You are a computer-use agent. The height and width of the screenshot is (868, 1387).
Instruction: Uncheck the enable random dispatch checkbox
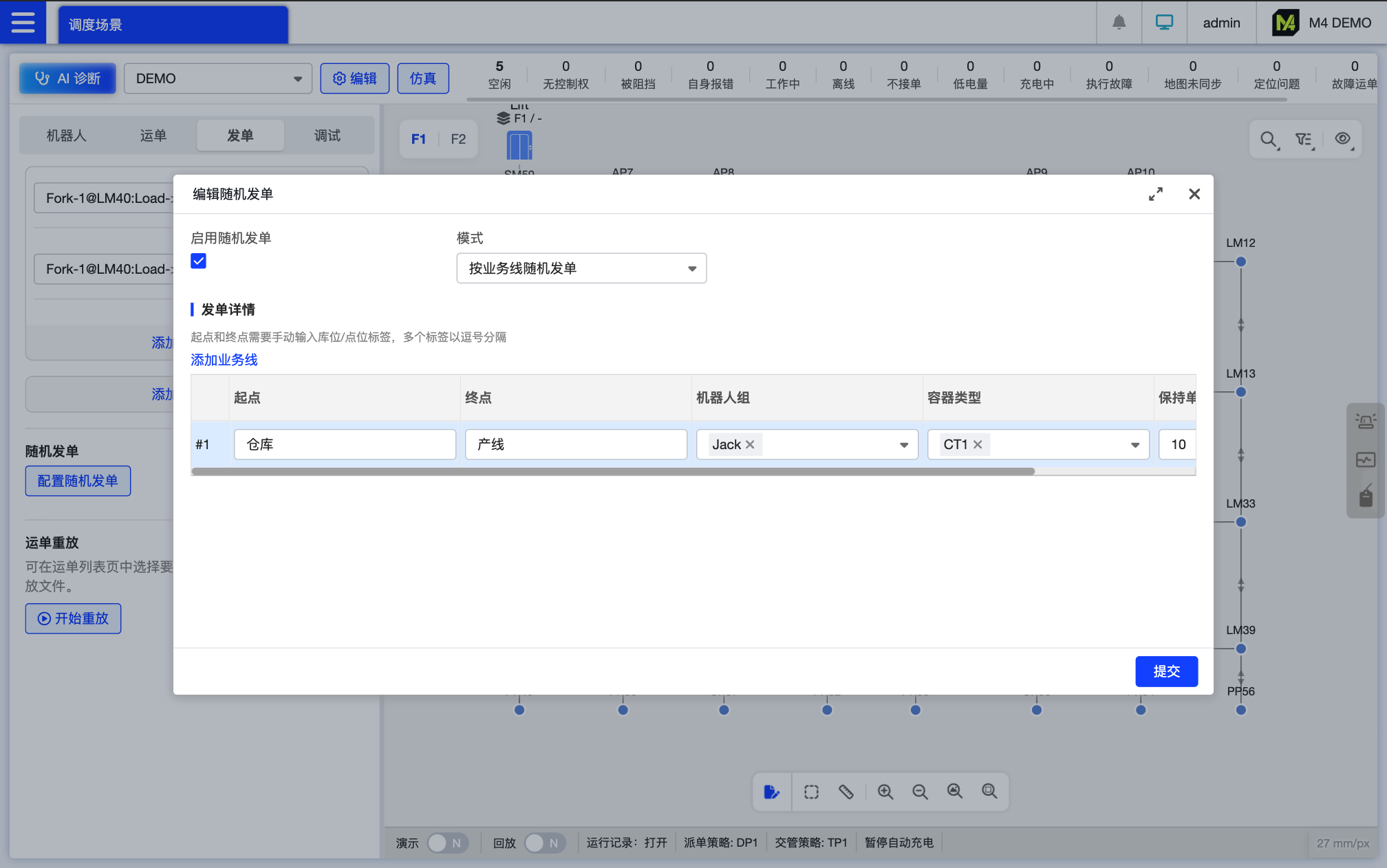[x=199, y=261]
